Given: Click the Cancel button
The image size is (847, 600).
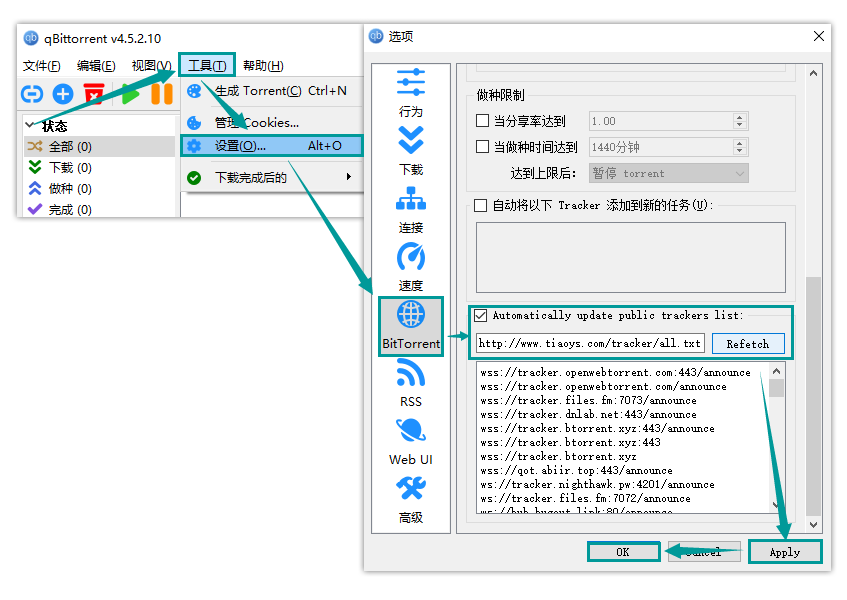Looking at the screenshot, I should [x=704, y=552].
